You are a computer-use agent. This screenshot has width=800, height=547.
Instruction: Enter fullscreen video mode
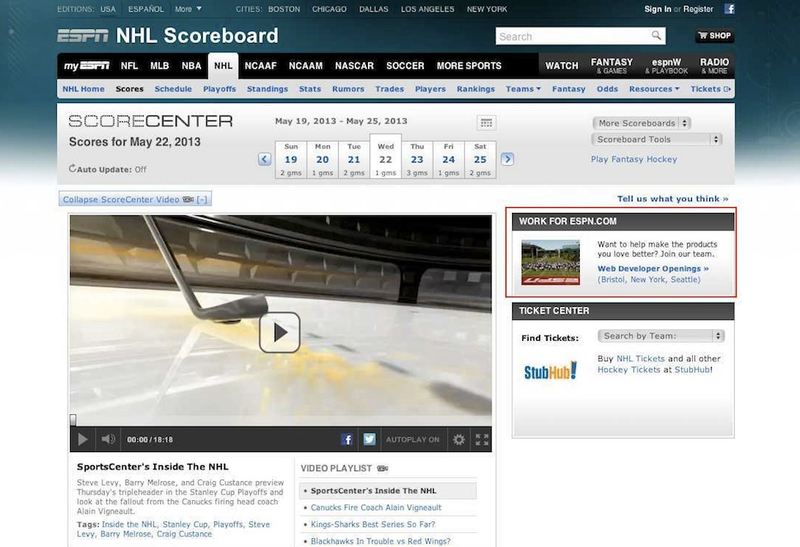click(x=482, y=439)
